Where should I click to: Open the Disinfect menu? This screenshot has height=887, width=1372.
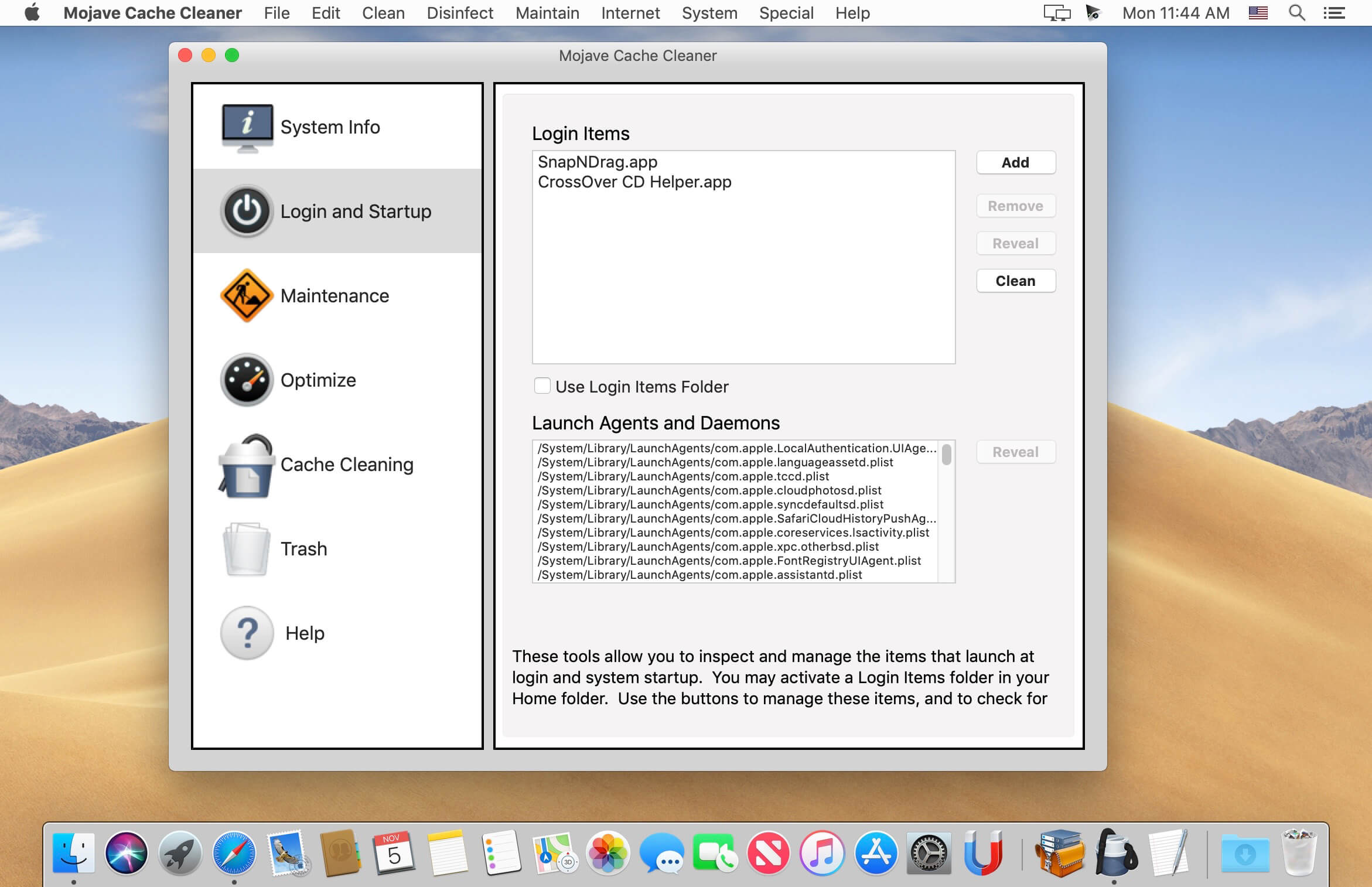click(459, 13)
